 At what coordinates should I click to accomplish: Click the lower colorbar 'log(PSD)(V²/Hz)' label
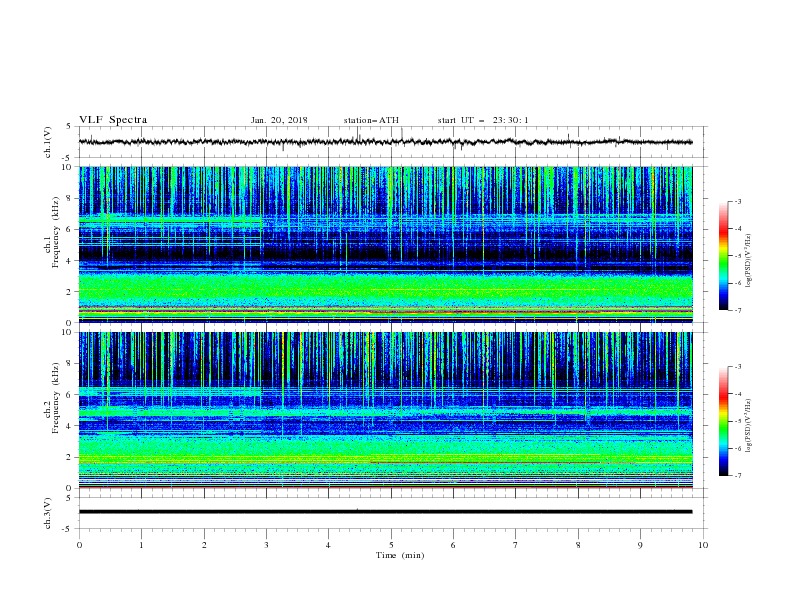click(748, 425)
